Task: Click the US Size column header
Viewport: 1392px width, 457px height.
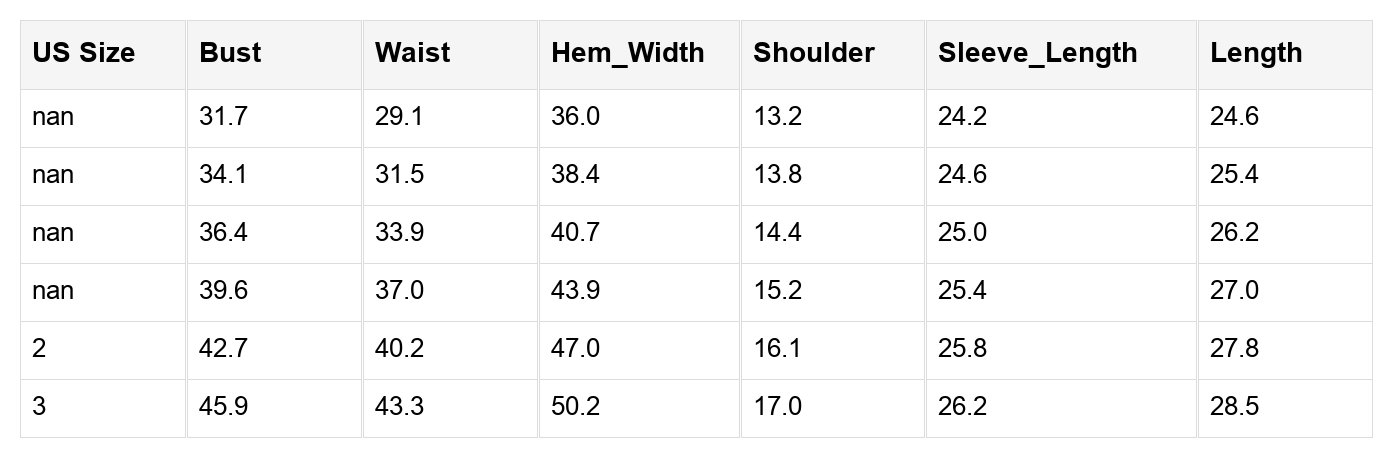Action: click(83, 53)
